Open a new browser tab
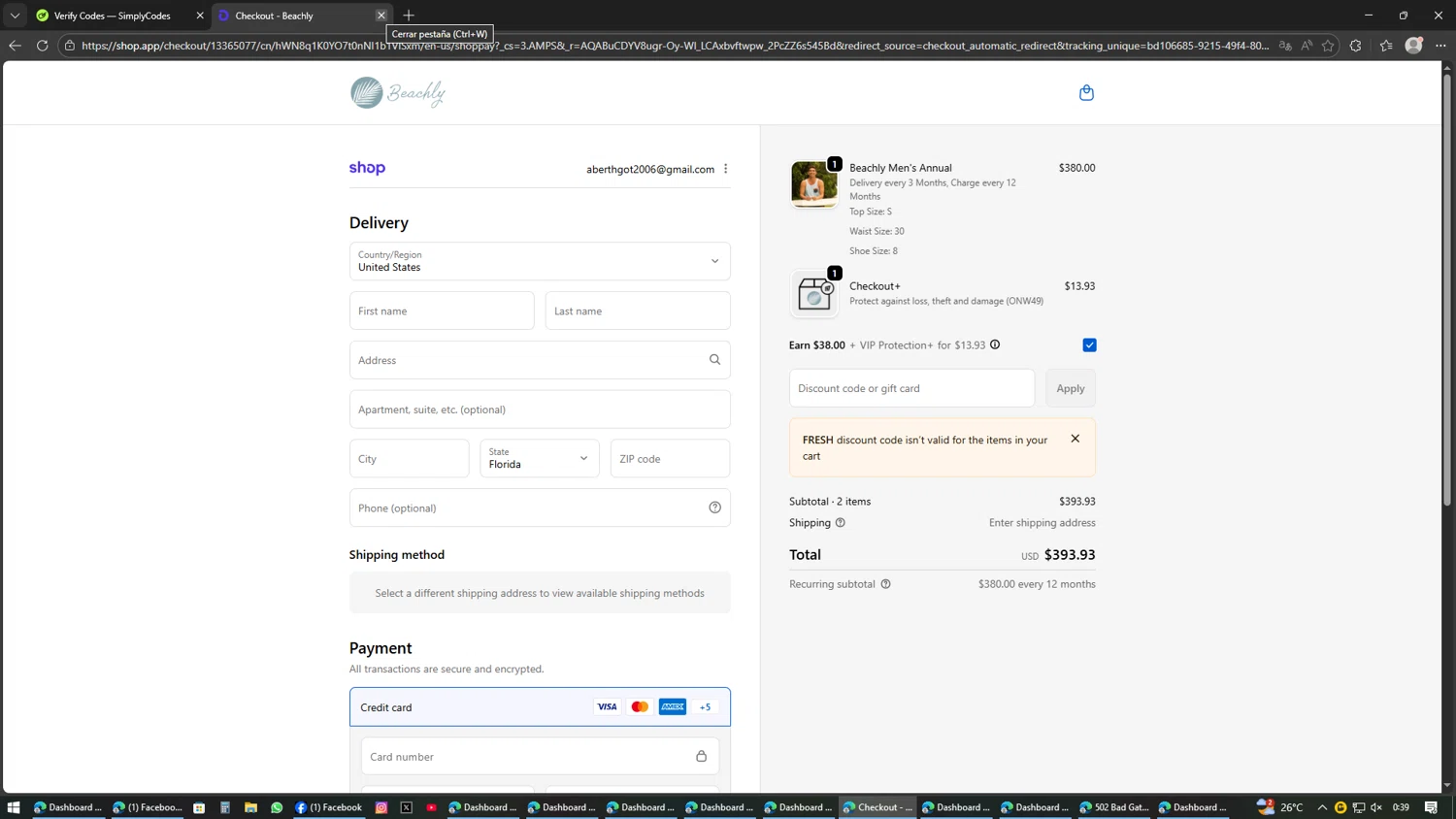Screen dimensions: 1456x819 (x=409, y=16)
